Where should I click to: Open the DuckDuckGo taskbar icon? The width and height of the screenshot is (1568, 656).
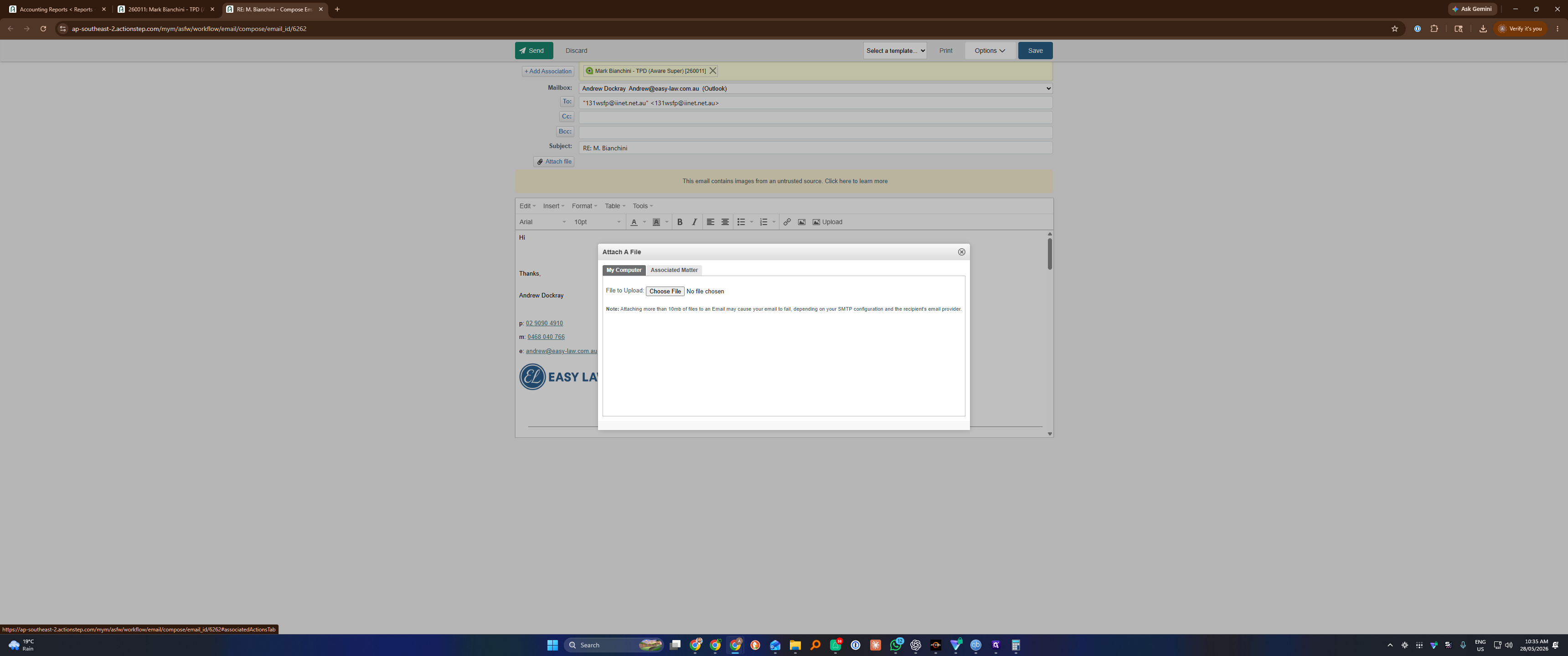pyautogui.click(x=755, y=645)
